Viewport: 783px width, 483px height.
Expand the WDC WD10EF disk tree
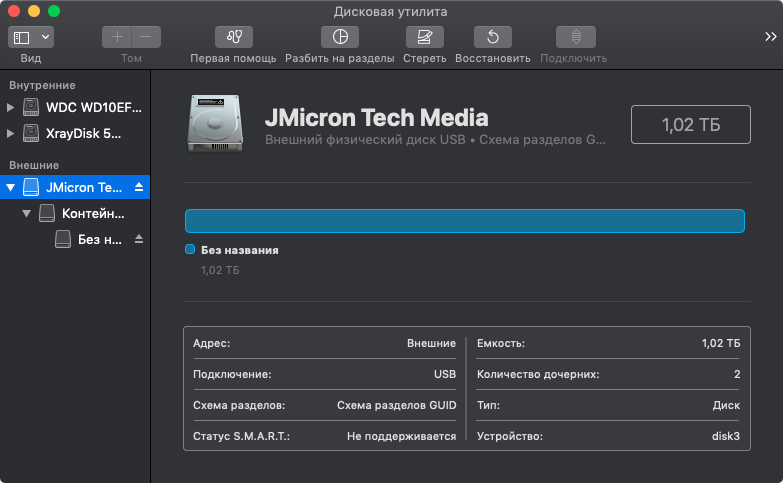click(11, 107)
